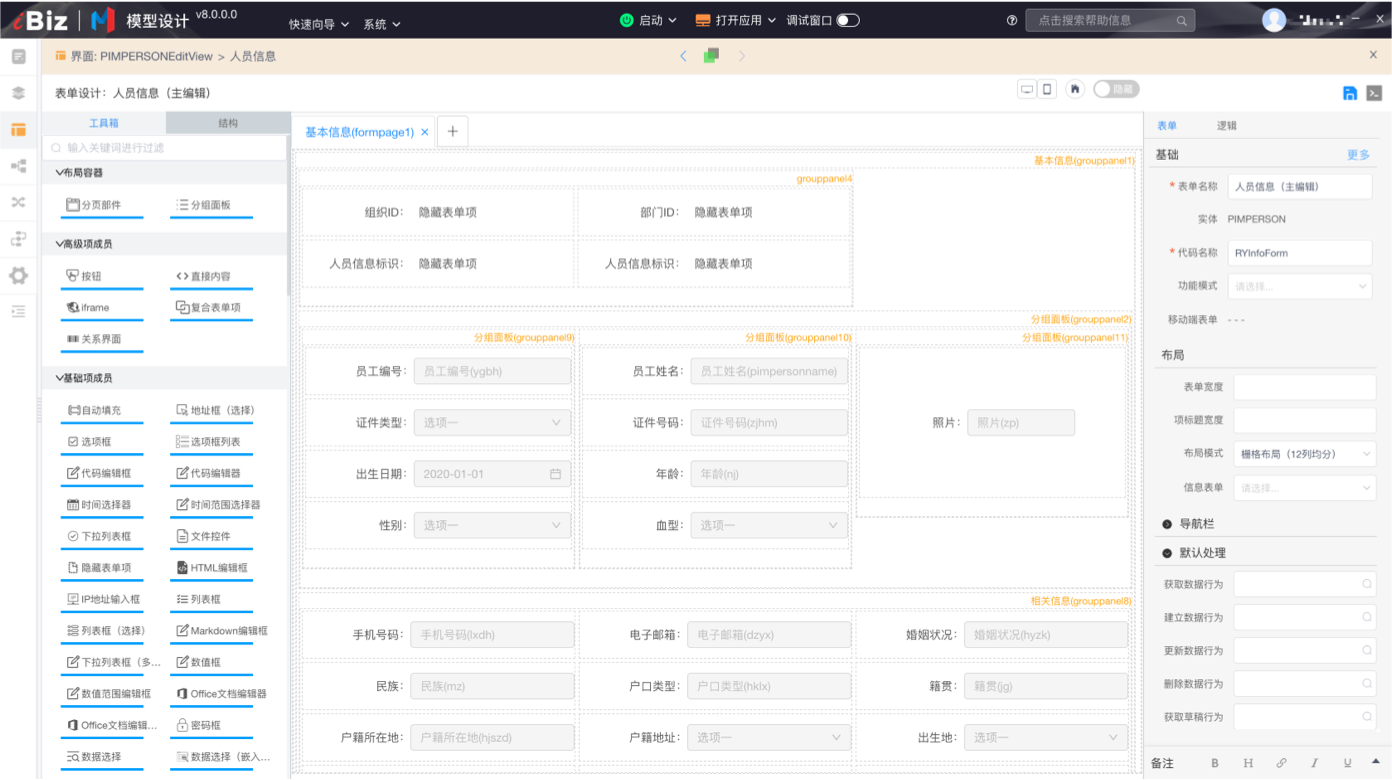Image resolution: width=1392 pixels, height=780 pixels.
Task: Select the flow diagram icon in sidebar
Action: [x=18, y=239]
